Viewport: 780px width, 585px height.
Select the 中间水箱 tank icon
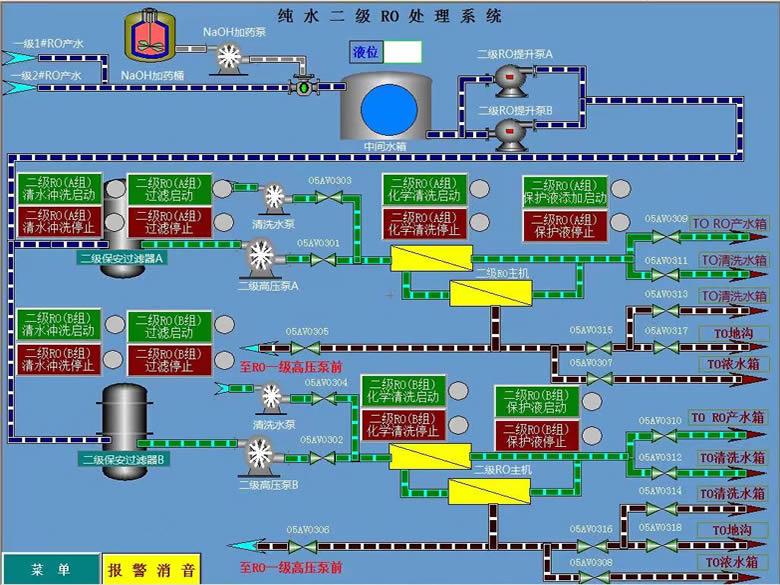tap(382, 104)
